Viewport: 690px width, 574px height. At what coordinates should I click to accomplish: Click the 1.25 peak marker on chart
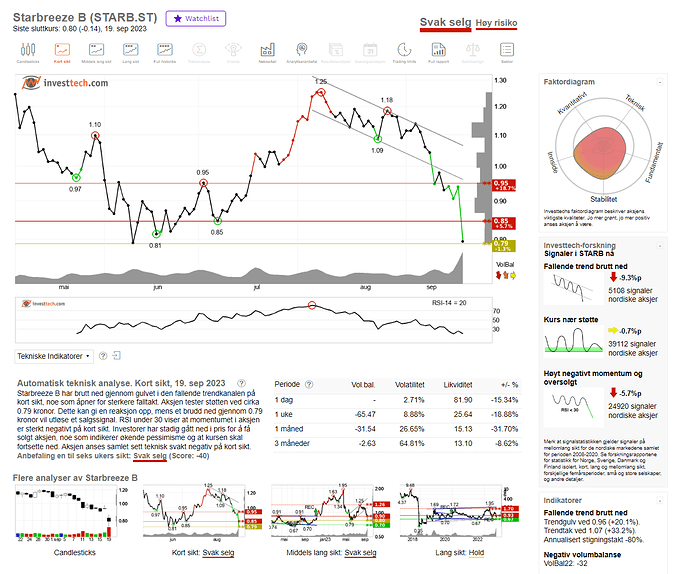(321, 92)
